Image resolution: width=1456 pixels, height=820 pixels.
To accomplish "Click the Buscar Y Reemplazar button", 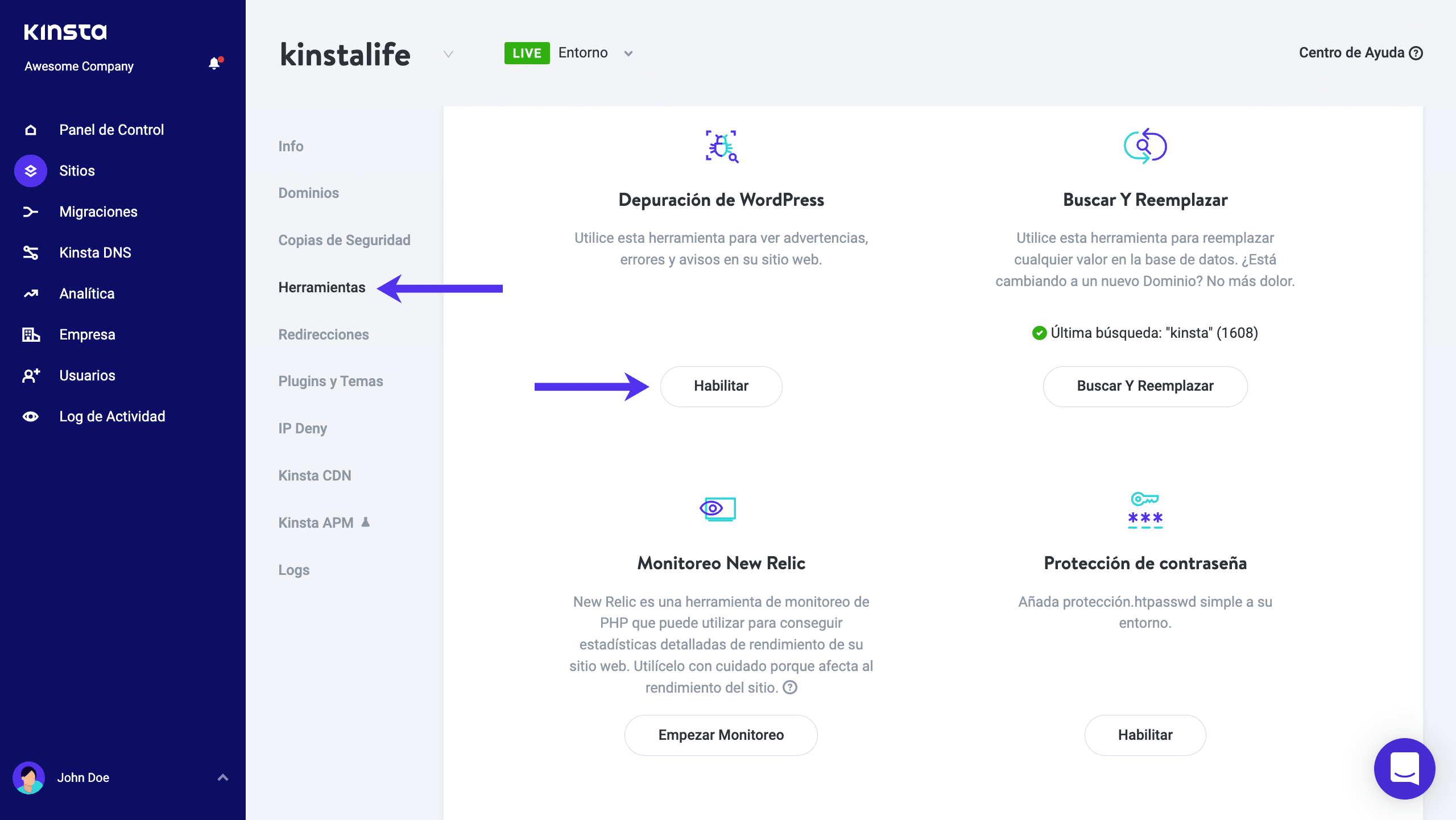I will click(x=1145, y=386).
